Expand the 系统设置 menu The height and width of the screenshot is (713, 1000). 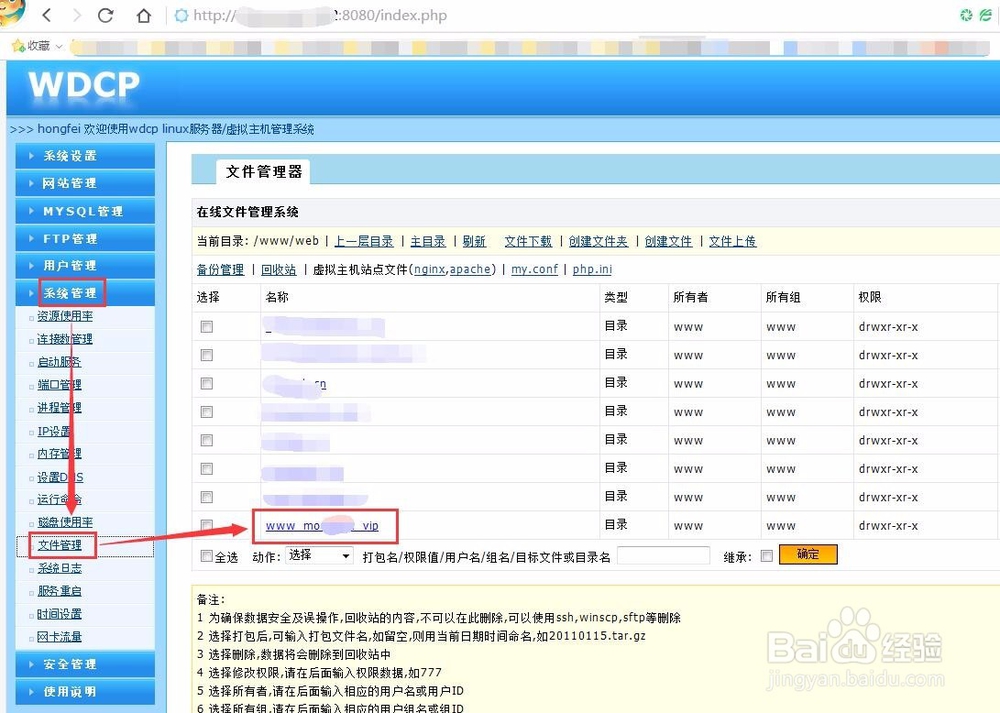[x=85, y=156]
